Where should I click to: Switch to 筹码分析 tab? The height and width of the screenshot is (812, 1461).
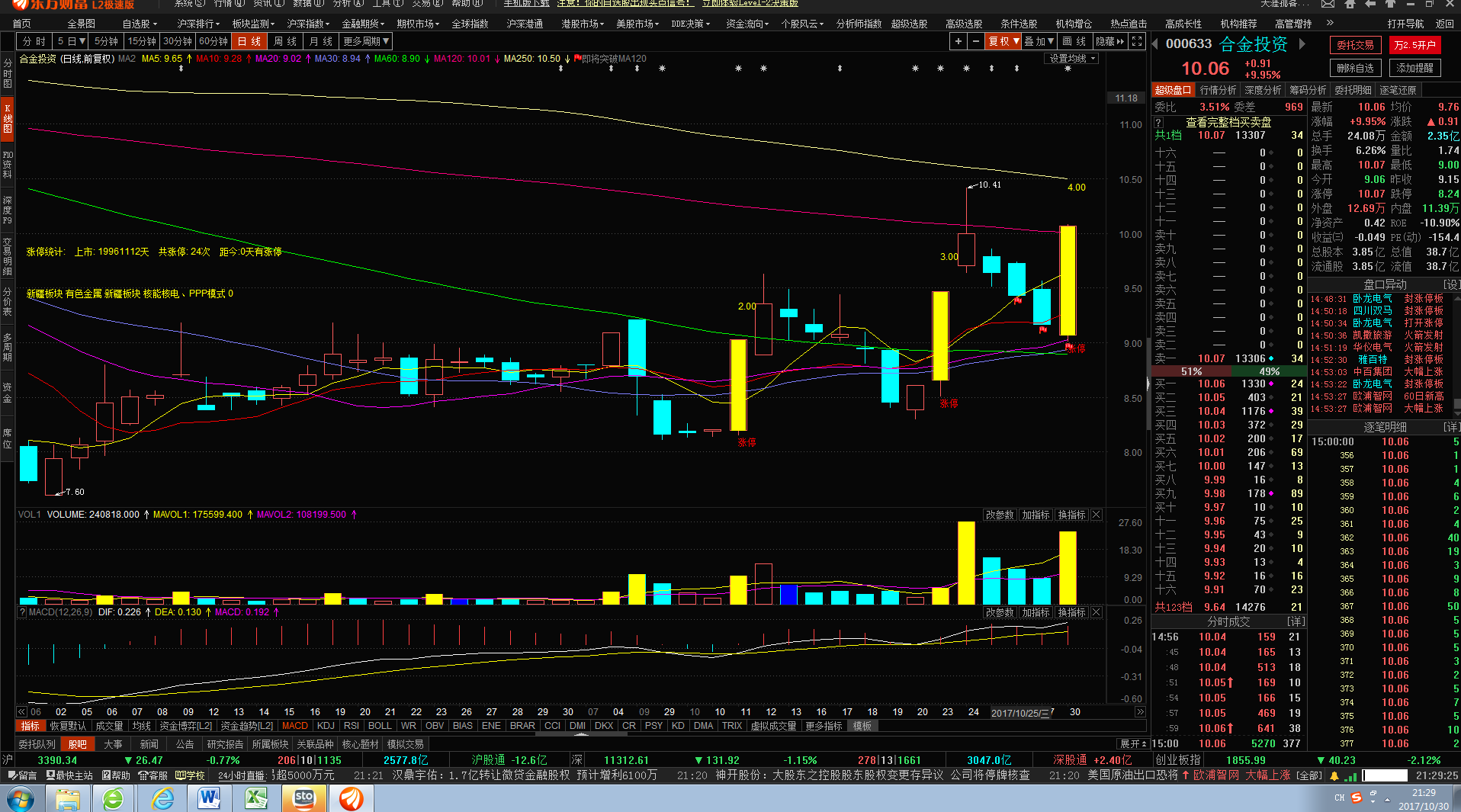point(1308,90)
